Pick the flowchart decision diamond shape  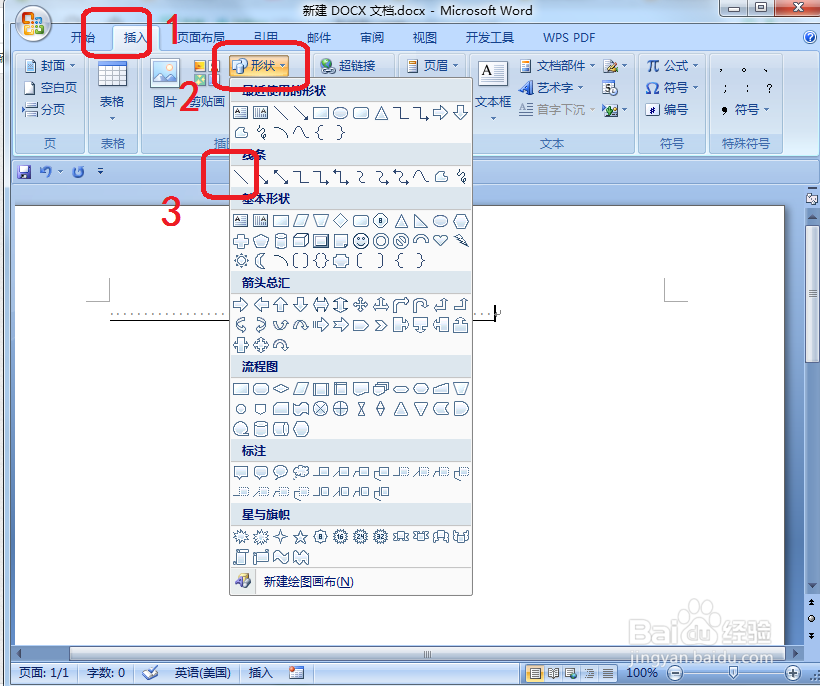coord(281,388)
